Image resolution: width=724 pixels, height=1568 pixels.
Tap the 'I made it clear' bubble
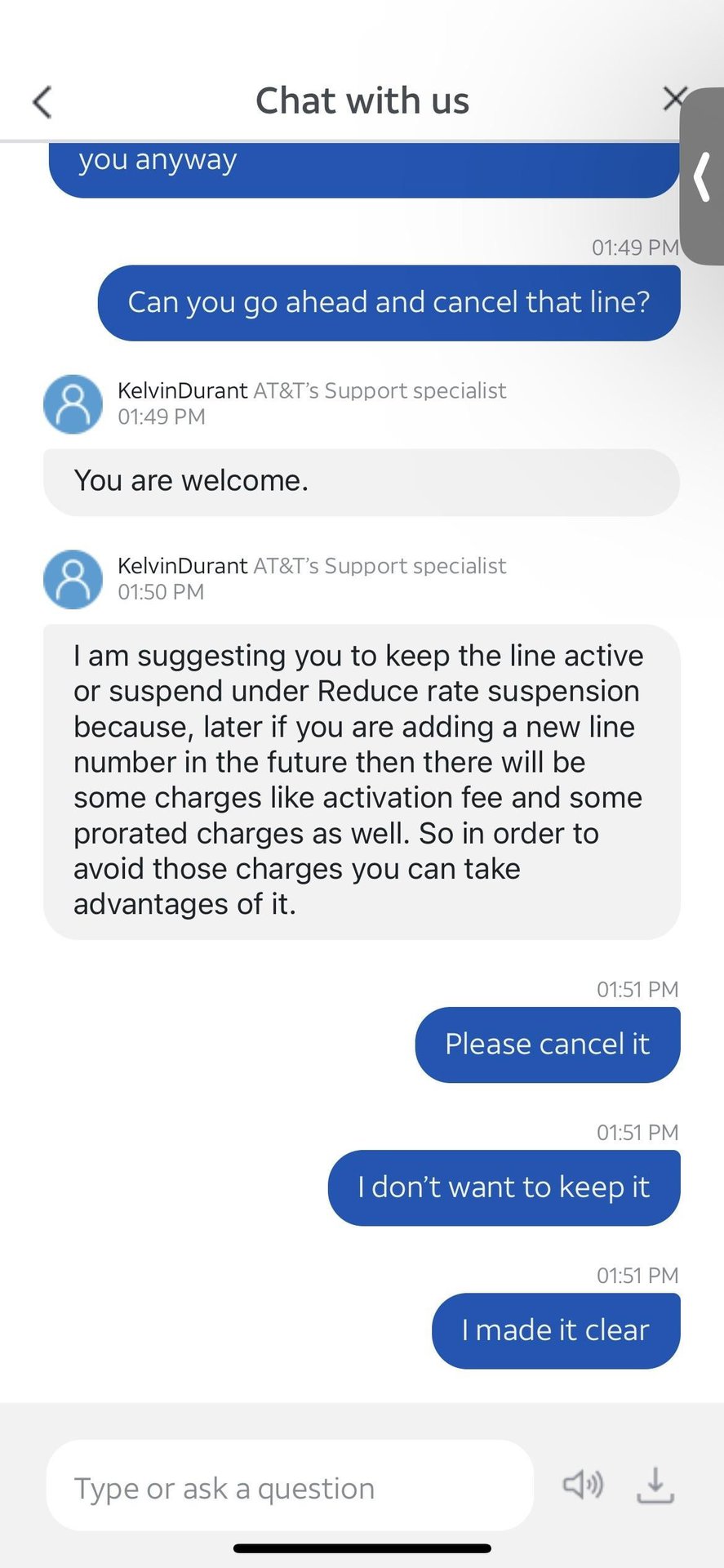556,1330
